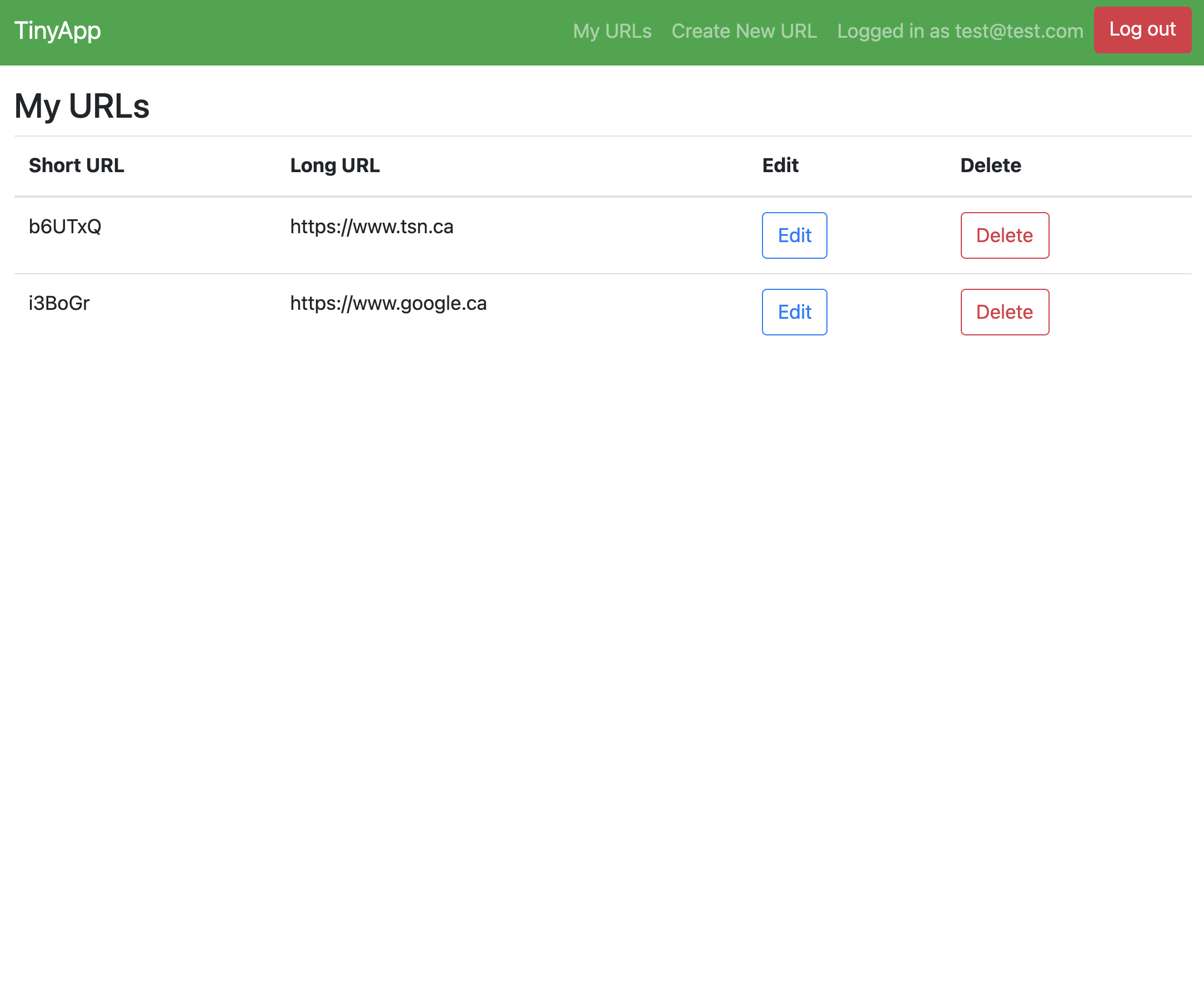The width and height of the screenshot is (1204, 994).
Task: Click the Delete column header
Action: click(x=990, y=165)
